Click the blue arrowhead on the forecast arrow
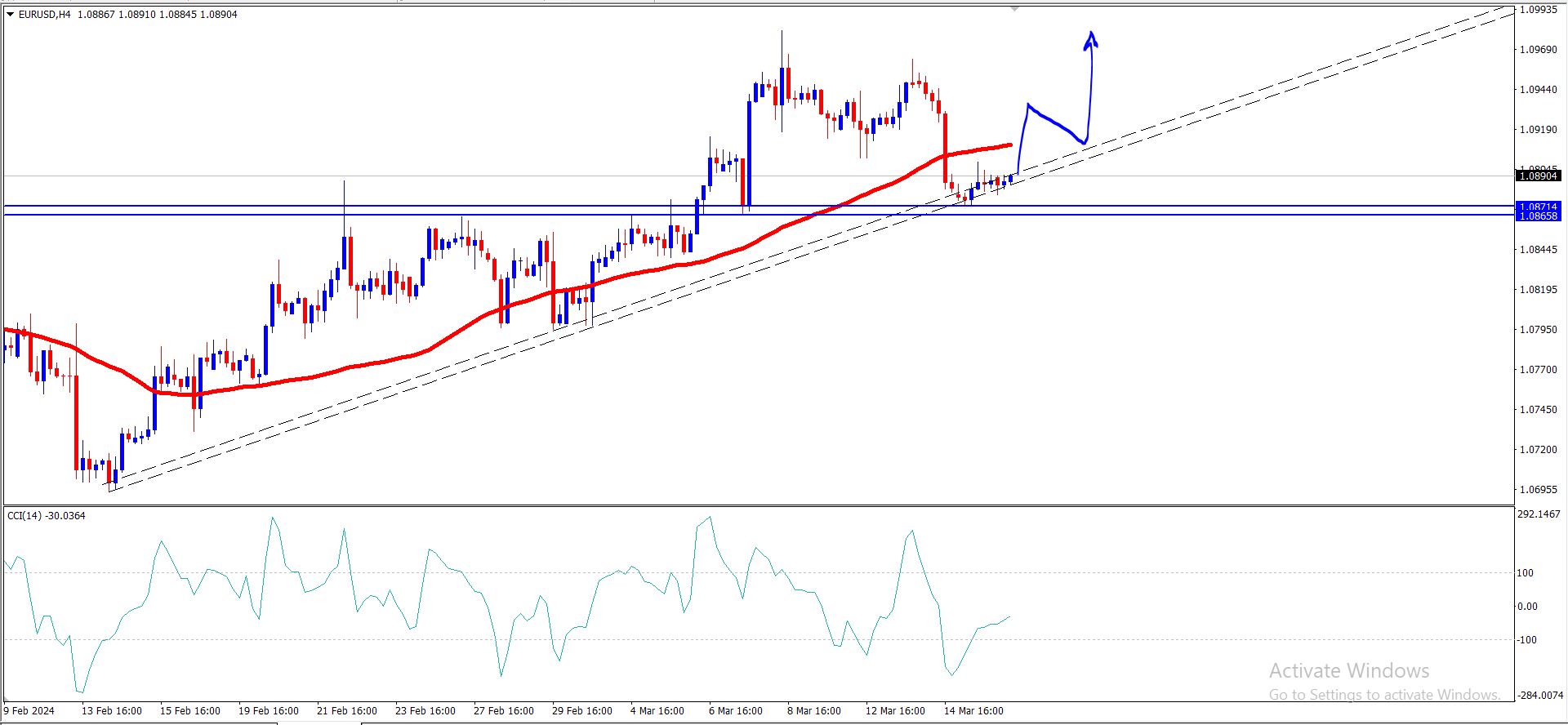The height and width of the screenshot is (725, 1568). pos(1091,40)
